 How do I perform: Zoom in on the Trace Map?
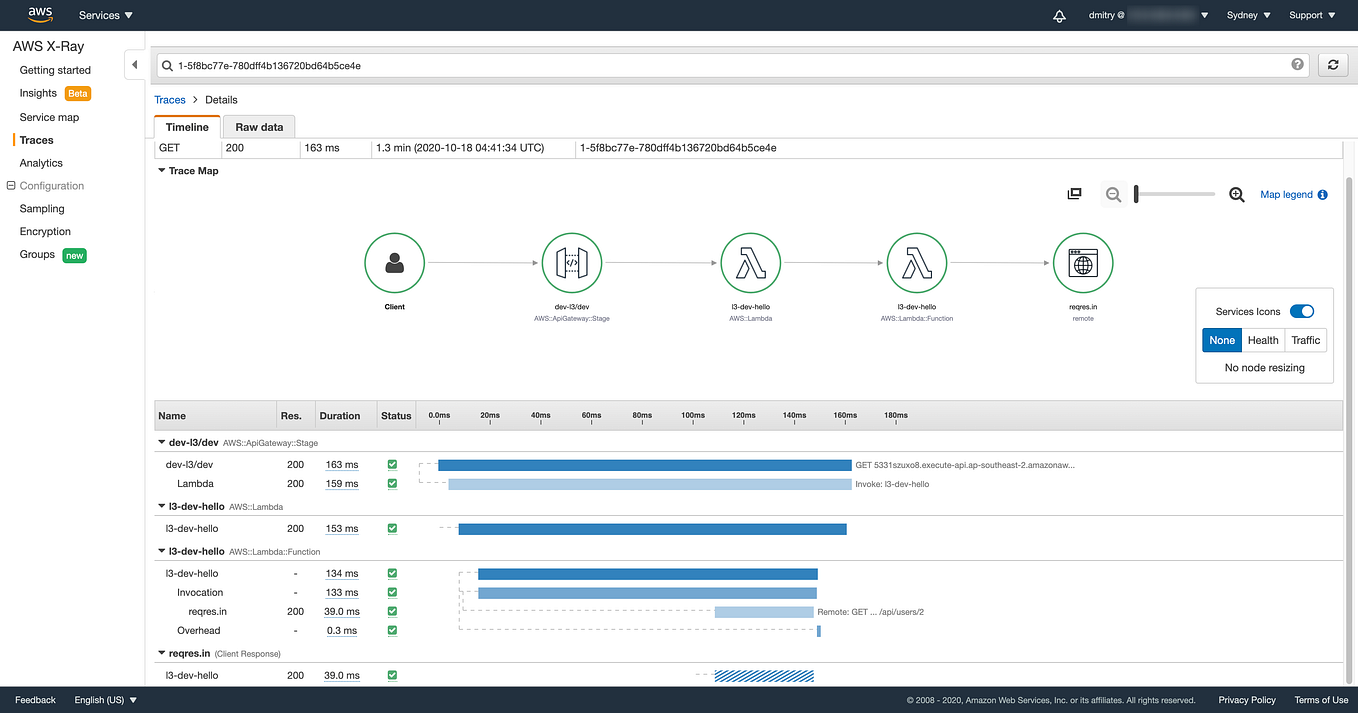pyautogui.click(x=1237, y=194)
